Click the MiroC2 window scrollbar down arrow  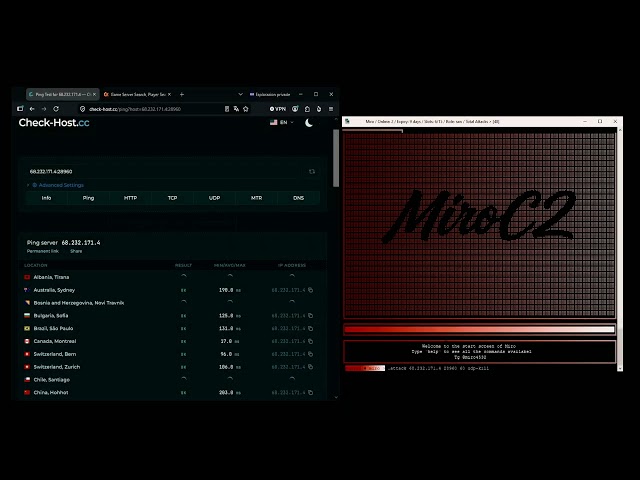tap(620, 368)
